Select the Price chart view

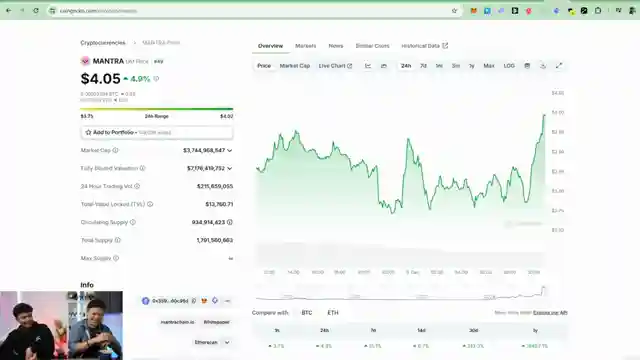[x=264, y=66]
